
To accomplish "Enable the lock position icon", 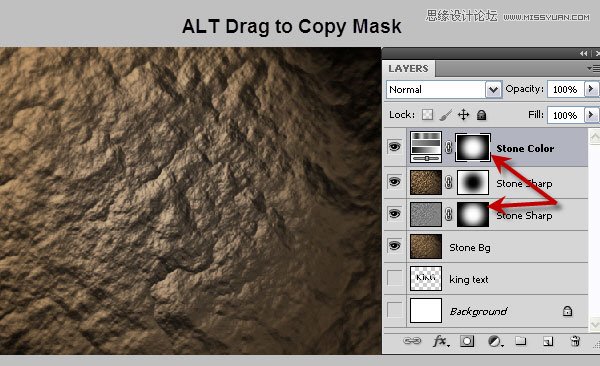I will pyautogui.click(x=463, y=114).
